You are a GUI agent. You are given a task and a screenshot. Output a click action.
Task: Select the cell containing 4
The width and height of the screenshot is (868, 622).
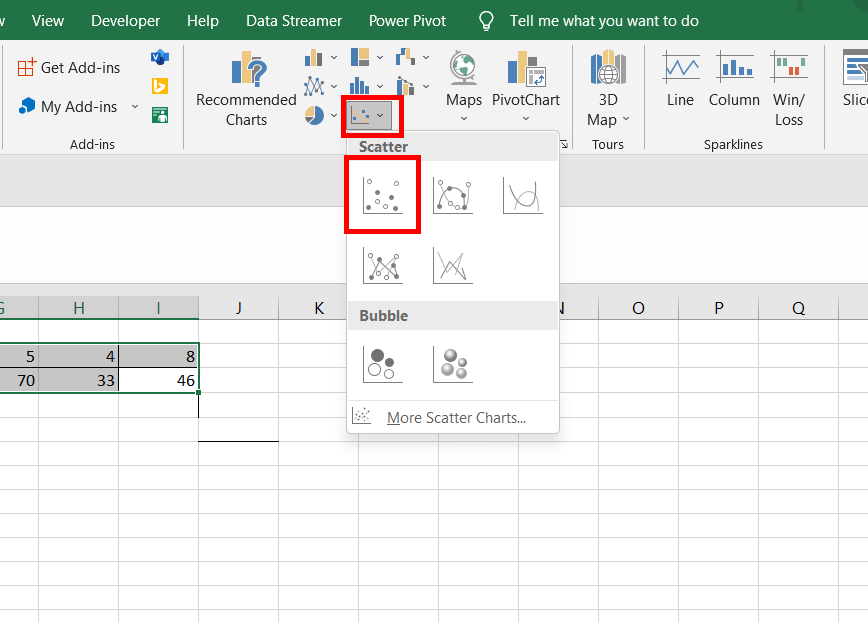tap(79, 356)
